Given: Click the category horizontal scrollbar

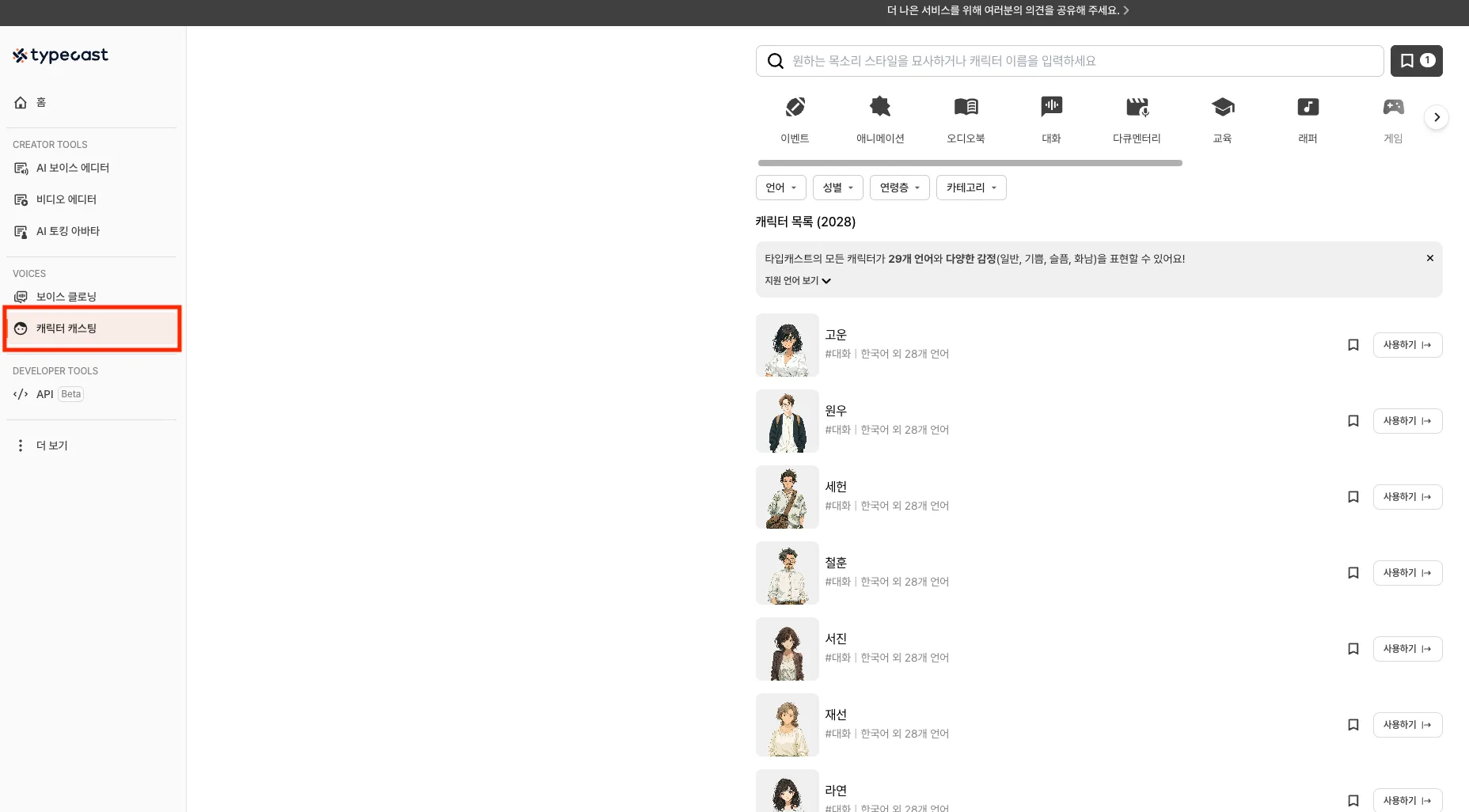Looking at the screenshot, I should point(970,163).
